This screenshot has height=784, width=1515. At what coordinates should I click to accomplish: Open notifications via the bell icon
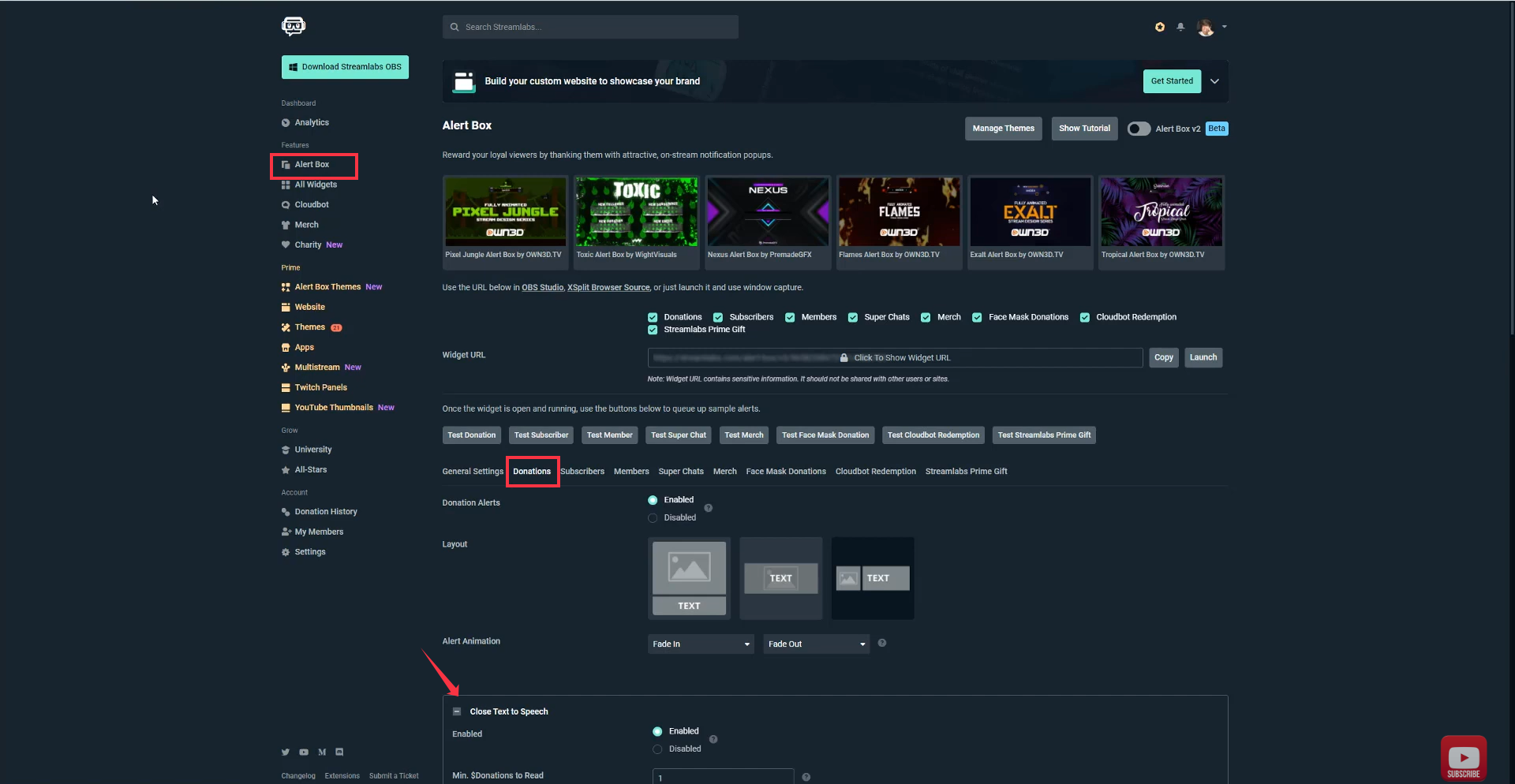click(x=1180, y=26)
